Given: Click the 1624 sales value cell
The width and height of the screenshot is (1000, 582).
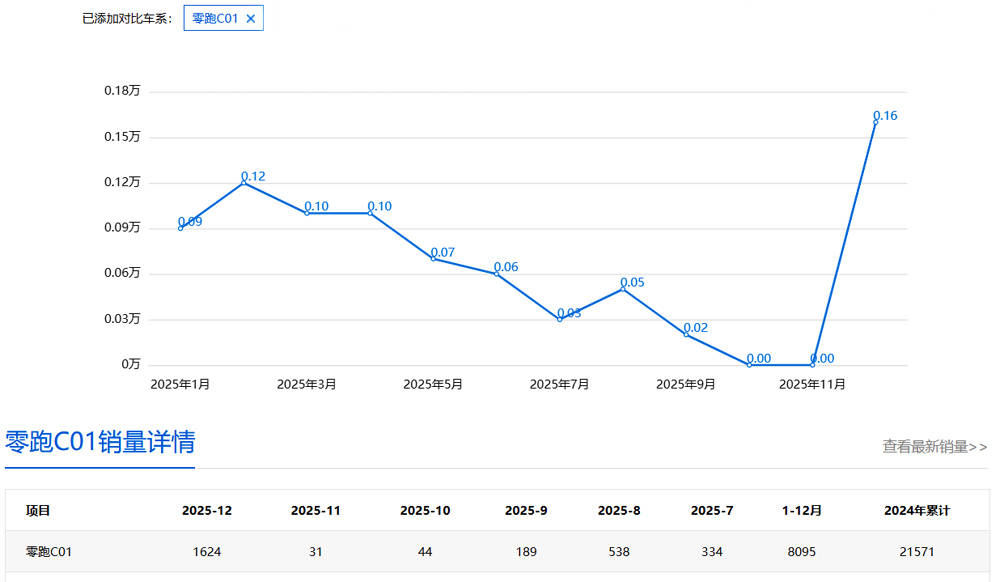Looking at the screenshot, I should [207, 552].
